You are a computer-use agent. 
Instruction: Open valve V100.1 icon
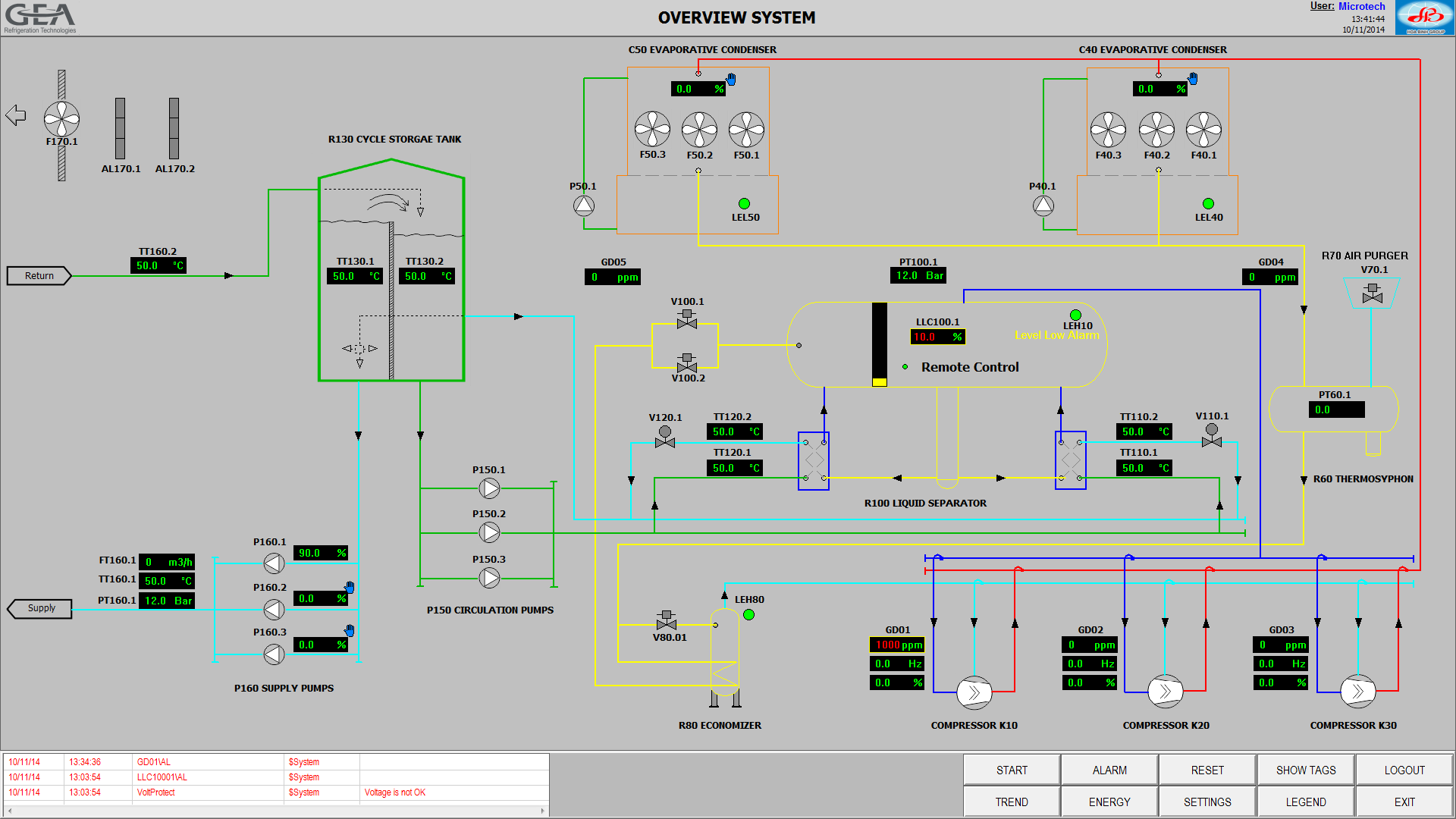pos(687,318)
